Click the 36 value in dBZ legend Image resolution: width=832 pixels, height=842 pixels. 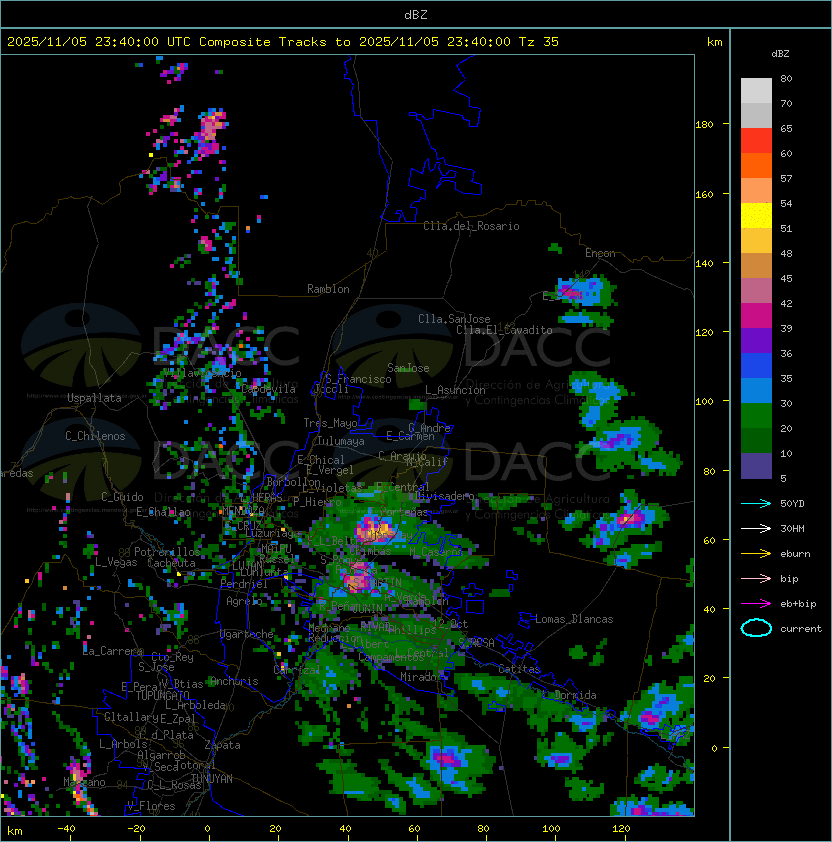coord(786,353)
